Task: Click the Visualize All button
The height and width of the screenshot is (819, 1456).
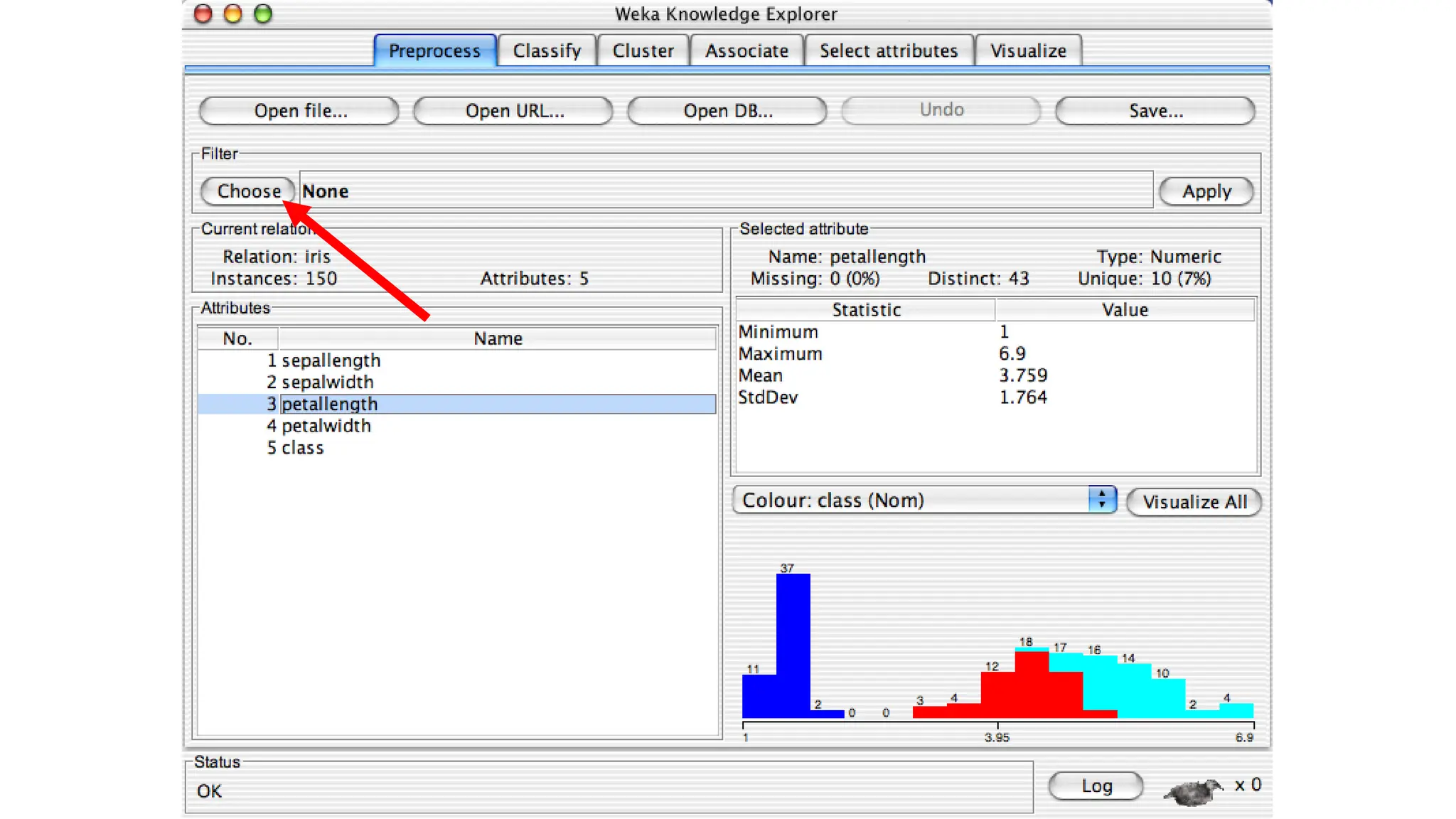Action: pyautogui.click(x=1194, y=502)
